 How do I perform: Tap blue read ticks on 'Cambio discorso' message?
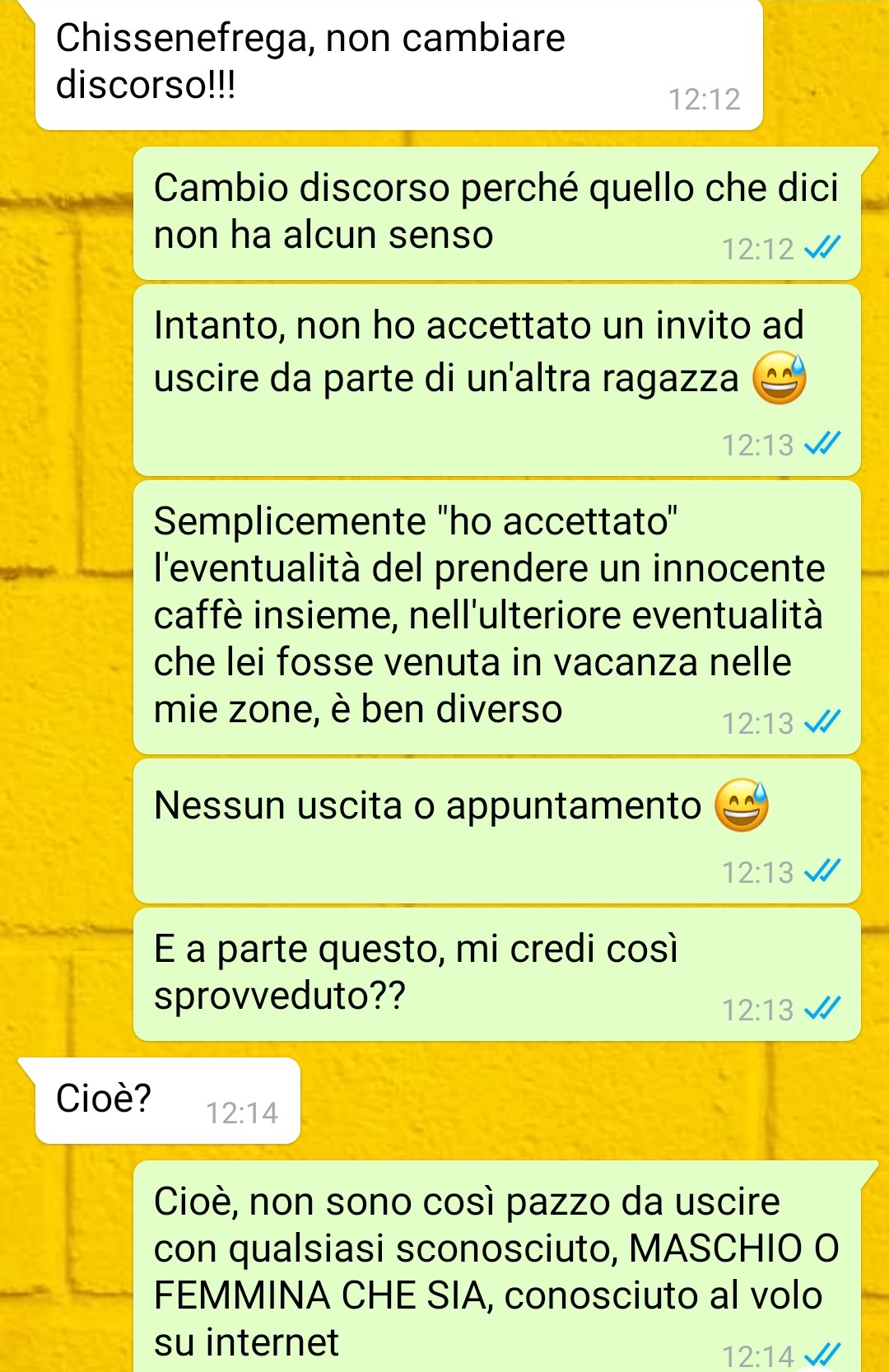click(x=822, y=247)
